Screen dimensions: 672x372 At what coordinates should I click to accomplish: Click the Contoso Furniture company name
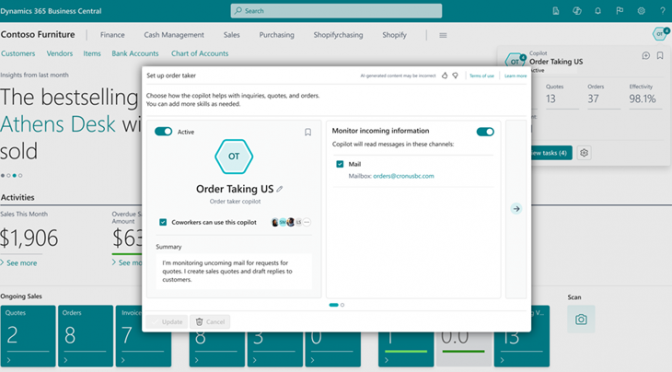coord(38,34)
